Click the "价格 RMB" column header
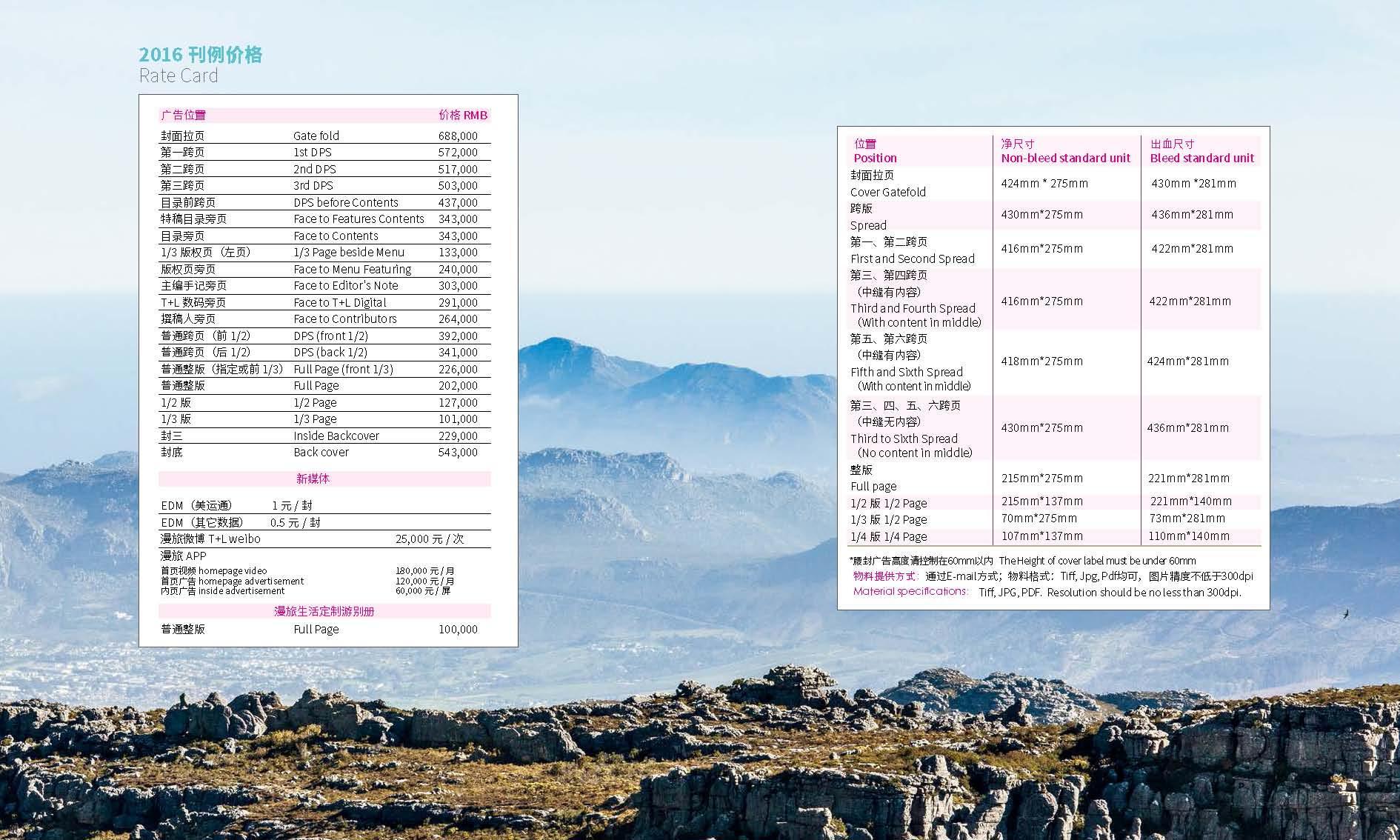Viewport: 1400px width, 840px height. tap(462, 115)
